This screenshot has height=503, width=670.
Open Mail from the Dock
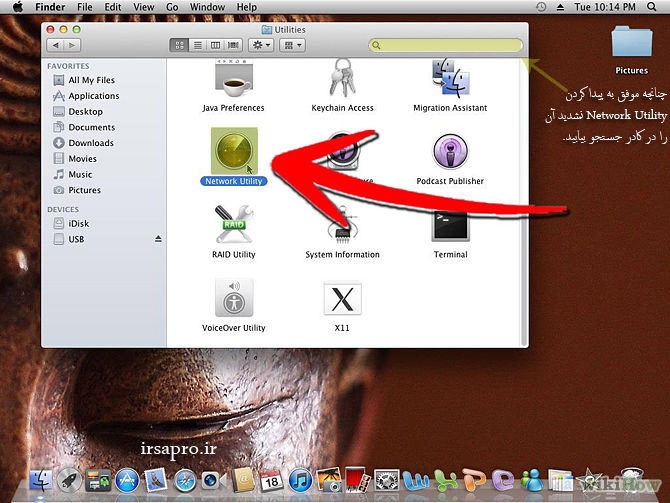[x=156, y=480]
